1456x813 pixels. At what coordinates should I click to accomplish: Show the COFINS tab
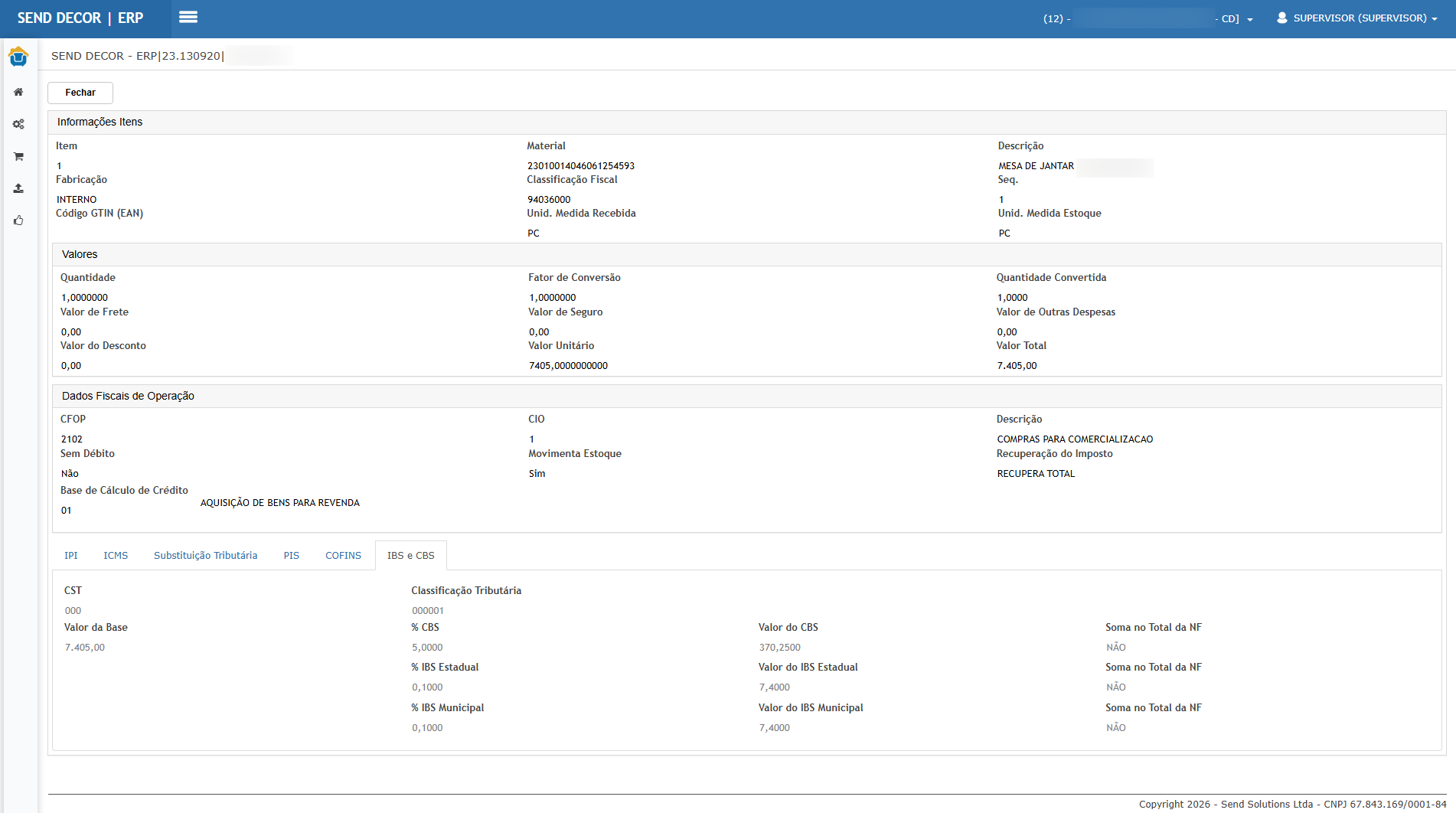(343, 556)
